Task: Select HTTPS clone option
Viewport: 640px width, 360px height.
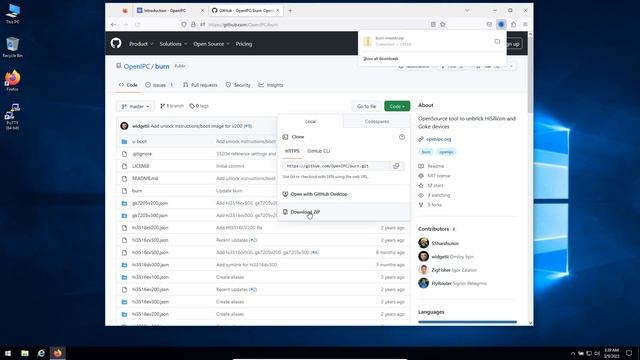Action: [x=292, y=151]
